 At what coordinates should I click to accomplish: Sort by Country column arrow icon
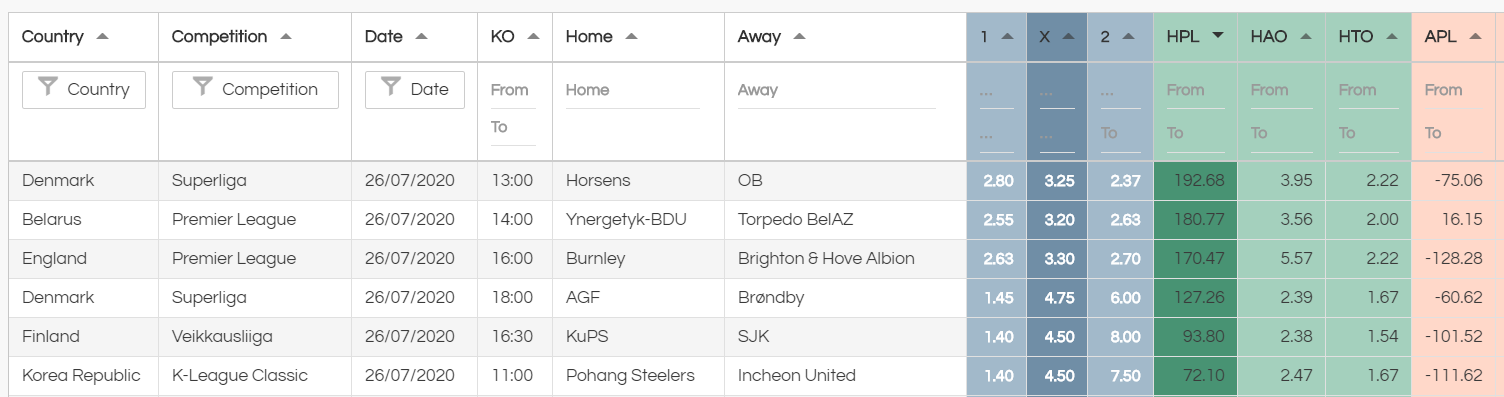(x=102, y=36)
